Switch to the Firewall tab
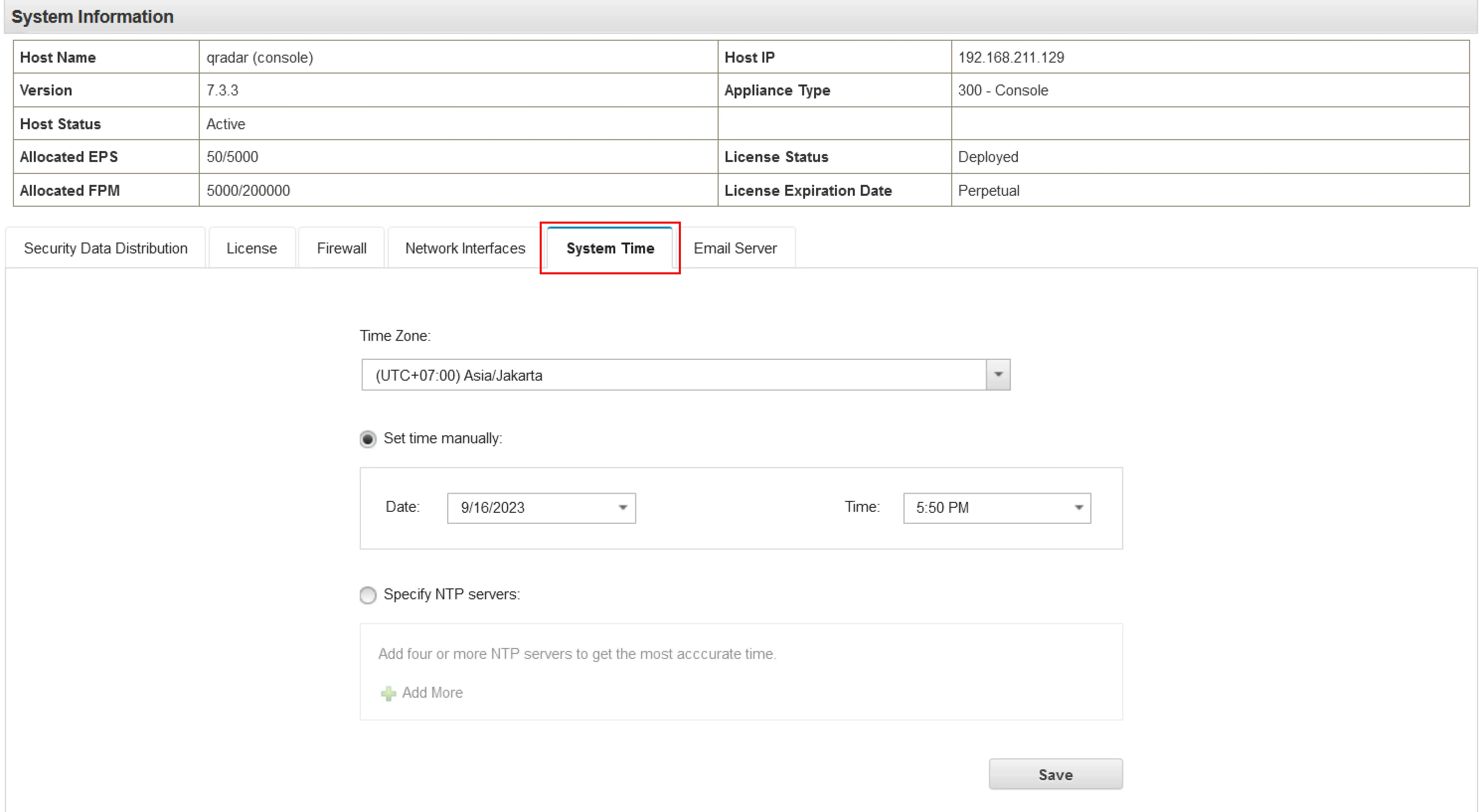Image resolution: width=1482 pixels, height=812 pixels. coord(341,248)
